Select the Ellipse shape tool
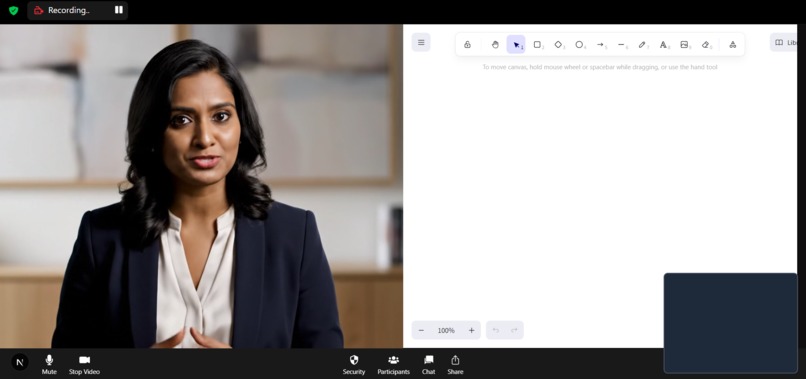The image size is (806, 379). pyautogui.click(x=579, y=45)
